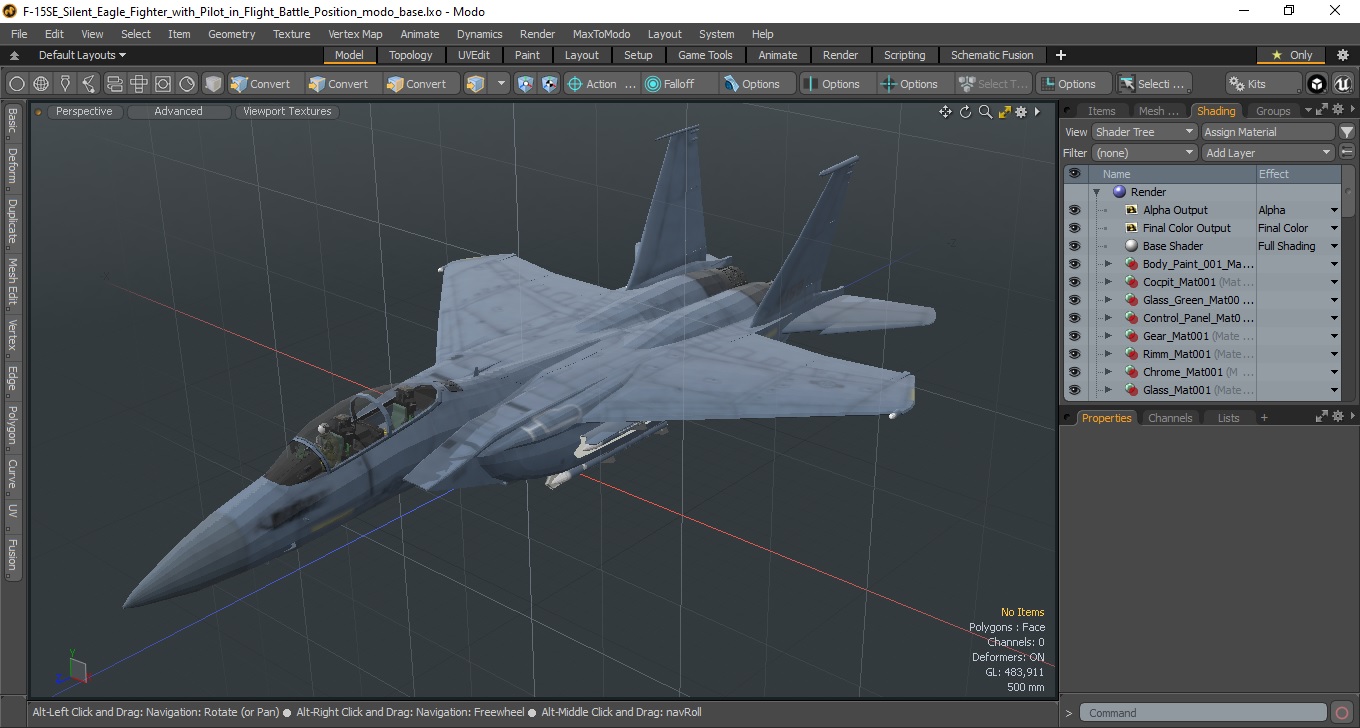Hide the Body_Paint_001 material layer
Screen dimensions: 1360x728
click(x=1074, y=264)
